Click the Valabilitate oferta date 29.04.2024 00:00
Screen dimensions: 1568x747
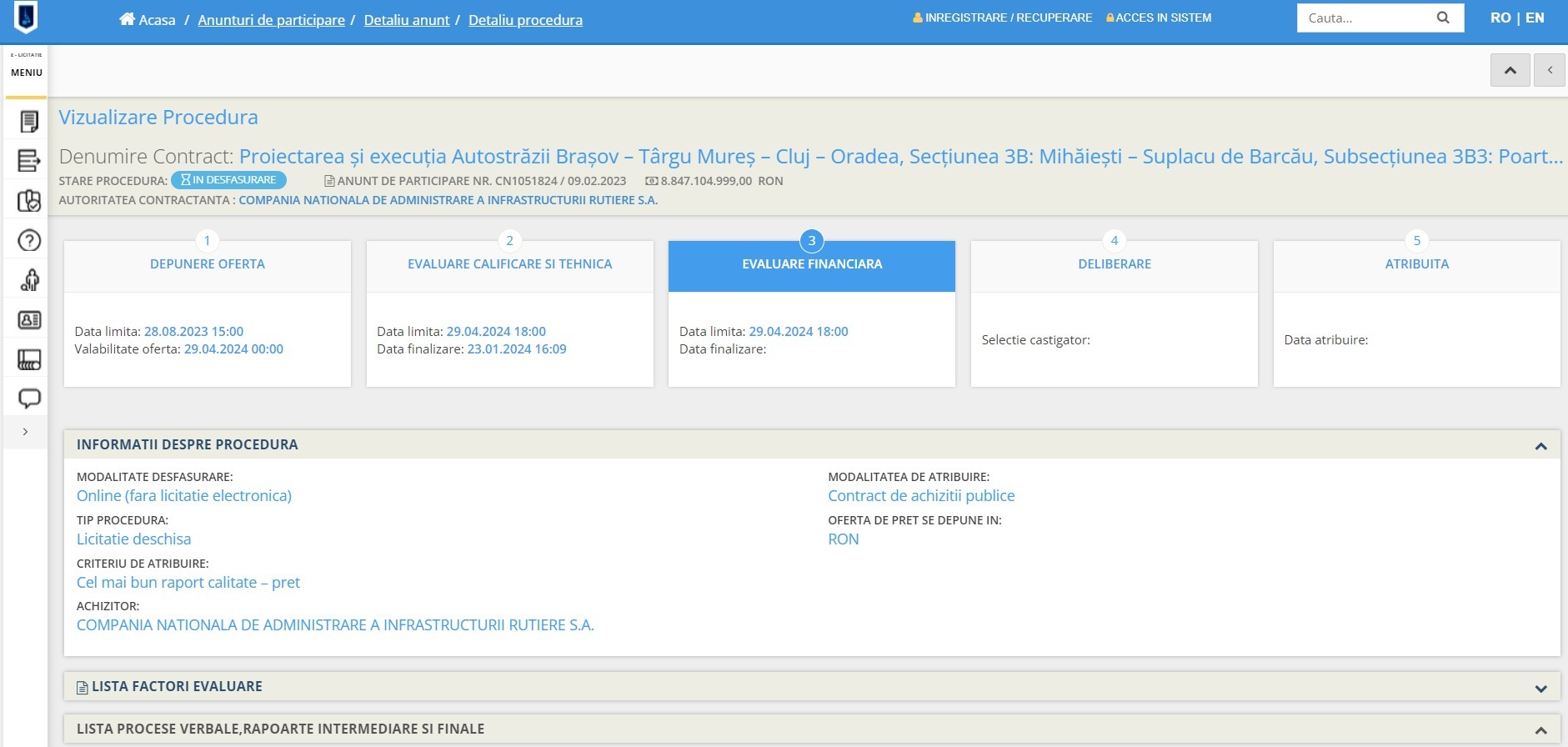tap(233, 349)
